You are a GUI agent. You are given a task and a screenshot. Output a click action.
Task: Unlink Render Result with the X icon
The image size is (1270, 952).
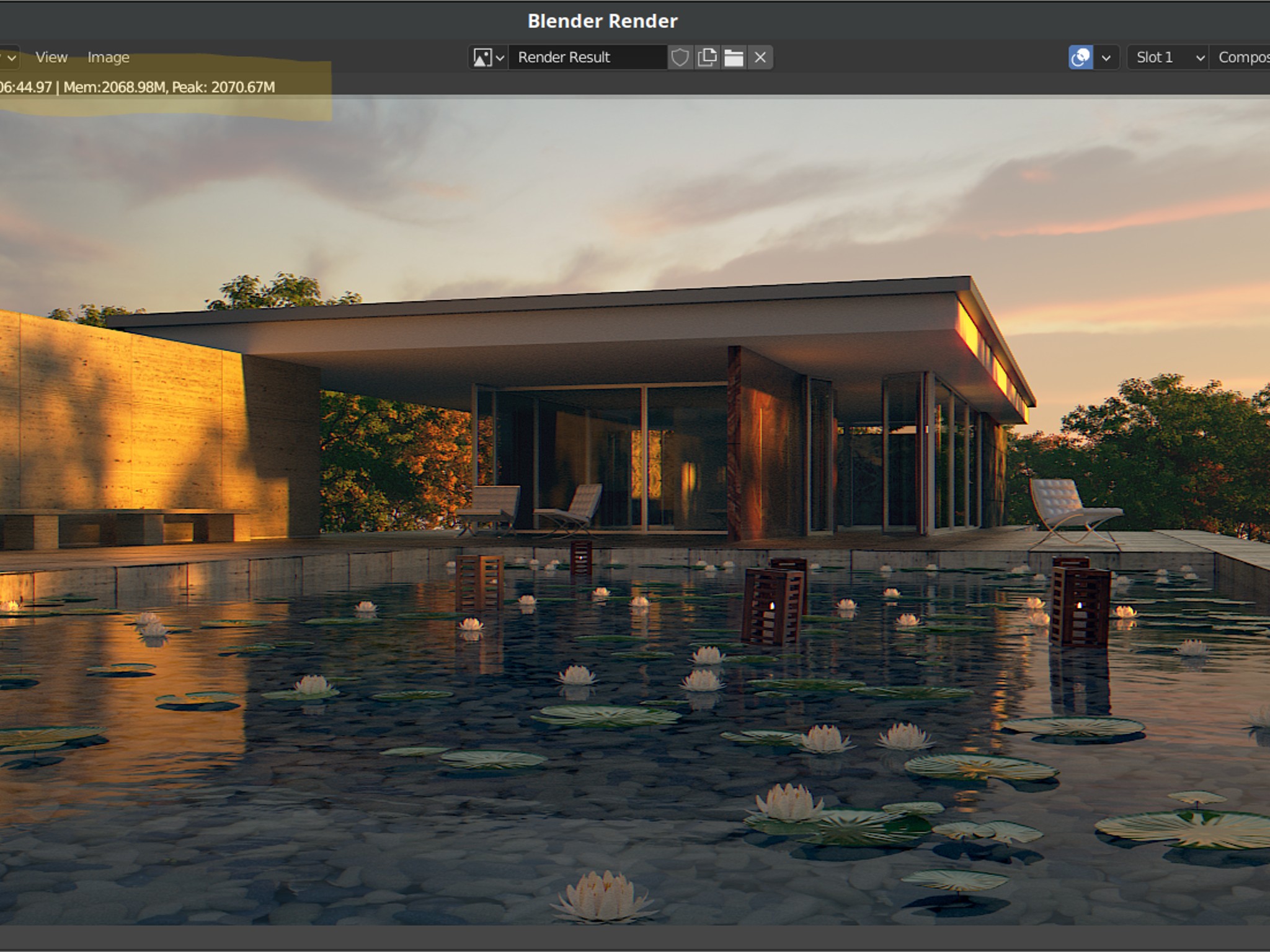pyautogui.click(x=760, y=58)
